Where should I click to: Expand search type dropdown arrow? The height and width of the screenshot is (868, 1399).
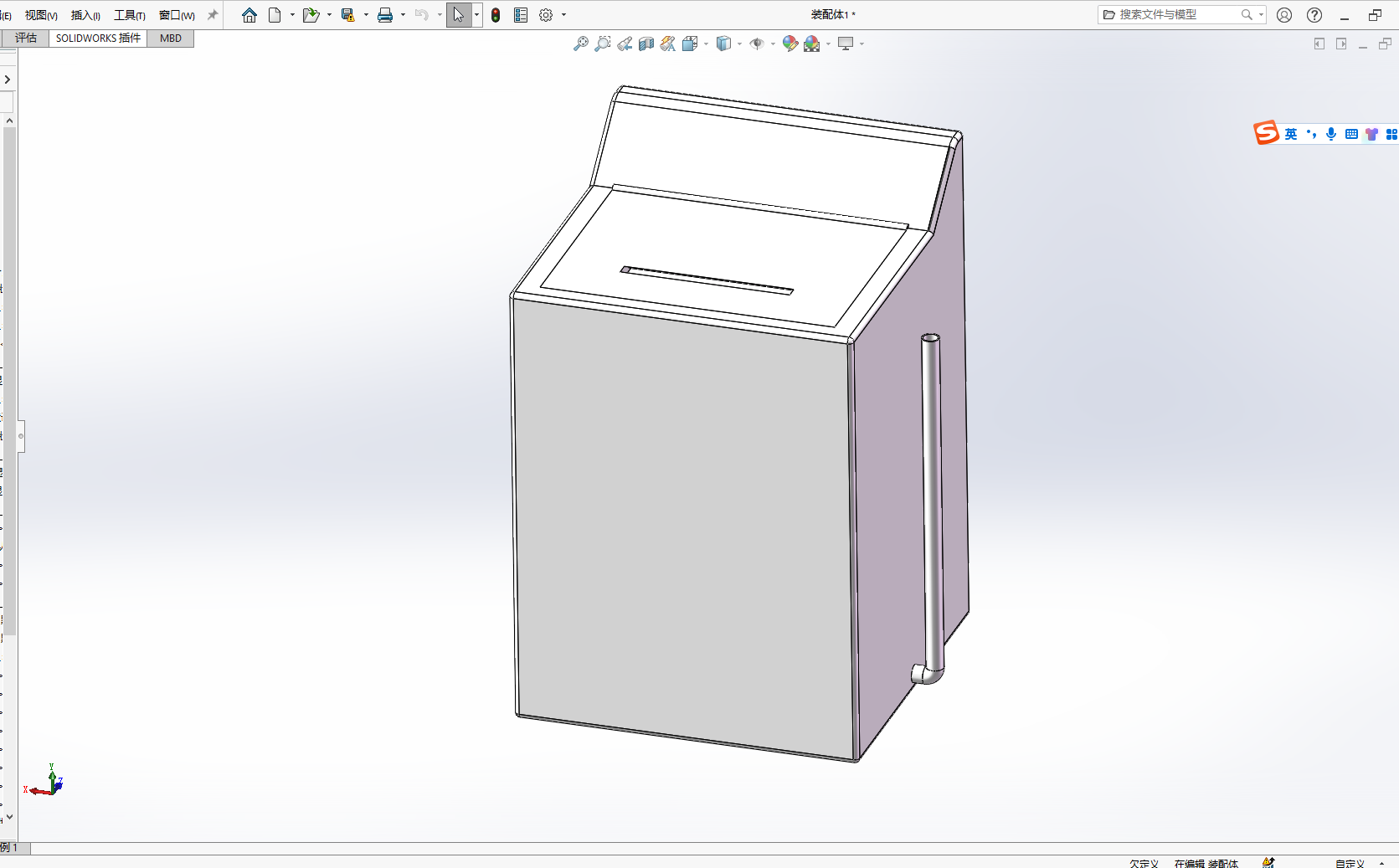pyautogui.click(x=1261, y=14)
